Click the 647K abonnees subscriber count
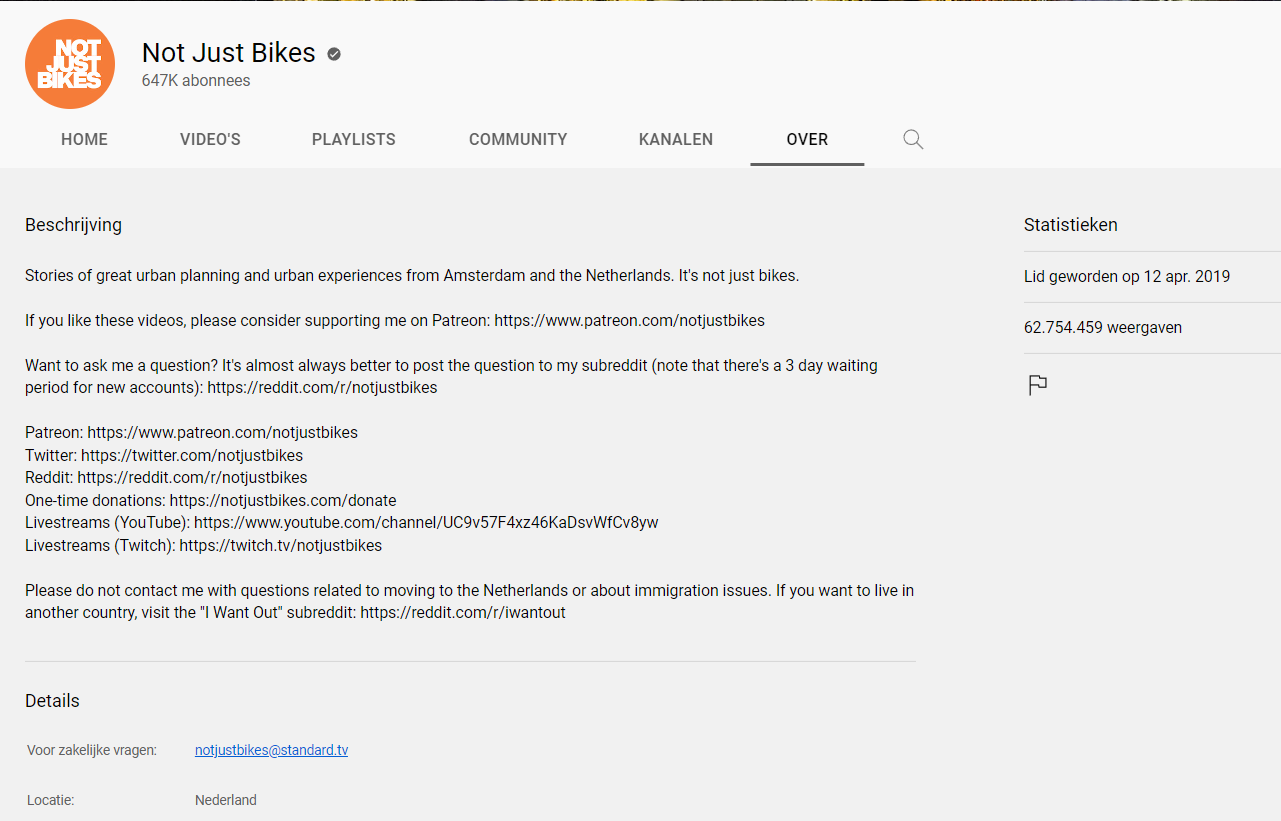 pos(196,81)
